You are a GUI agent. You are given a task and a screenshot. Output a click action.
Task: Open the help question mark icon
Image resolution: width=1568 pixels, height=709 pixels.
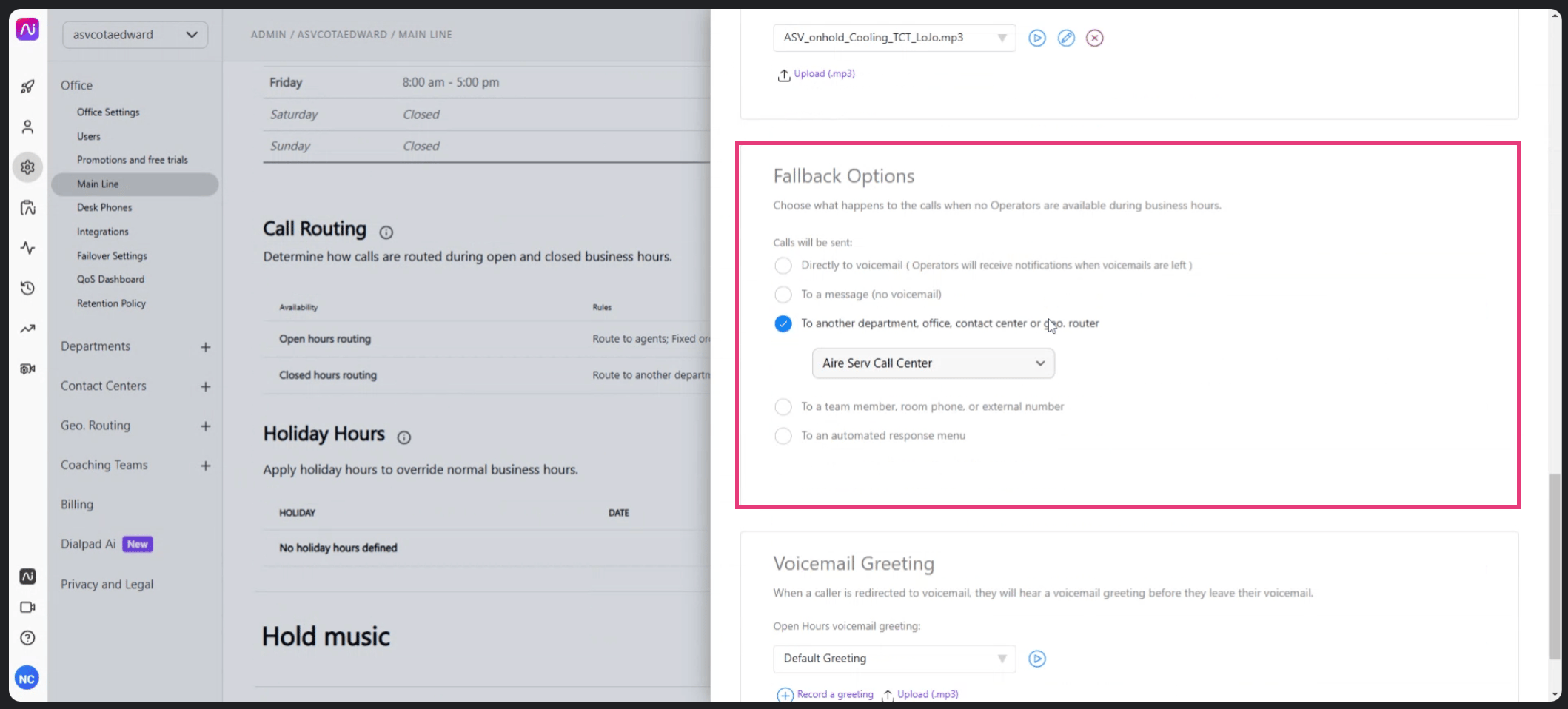point(27,638)
